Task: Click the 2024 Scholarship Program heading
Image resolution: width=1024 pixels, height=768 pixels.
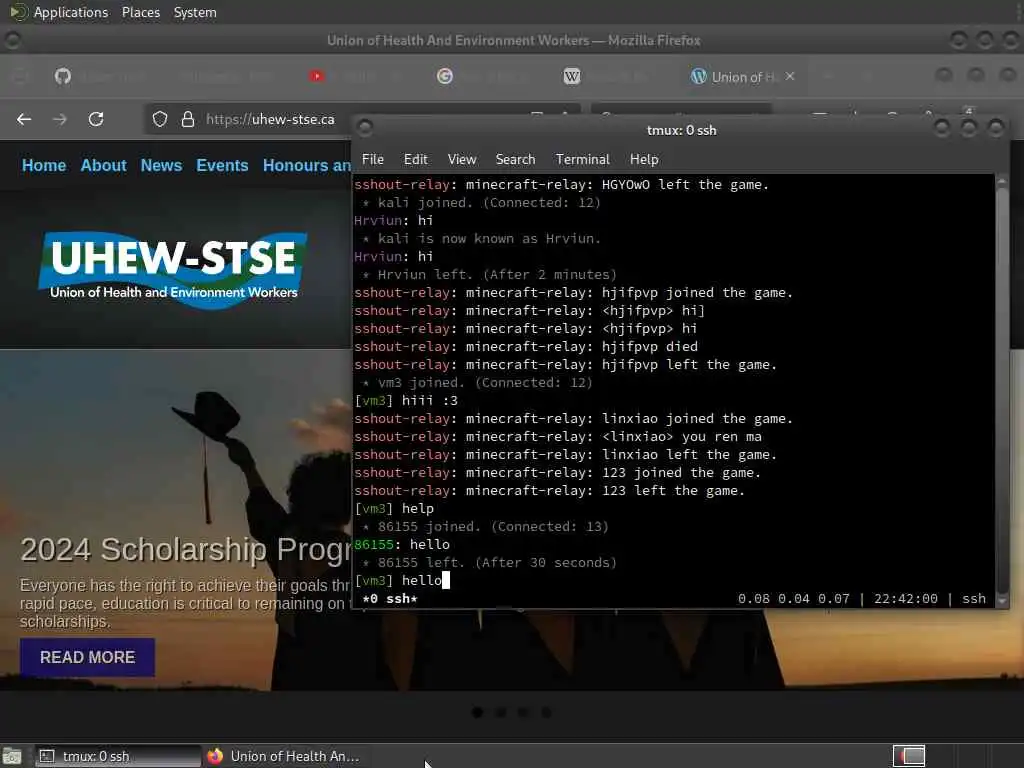Action: pos(185,549)
